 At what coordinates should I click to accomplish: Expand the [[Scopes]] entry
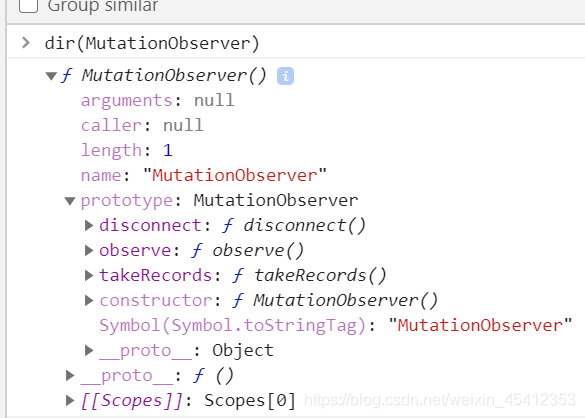(x=70, y=400)
